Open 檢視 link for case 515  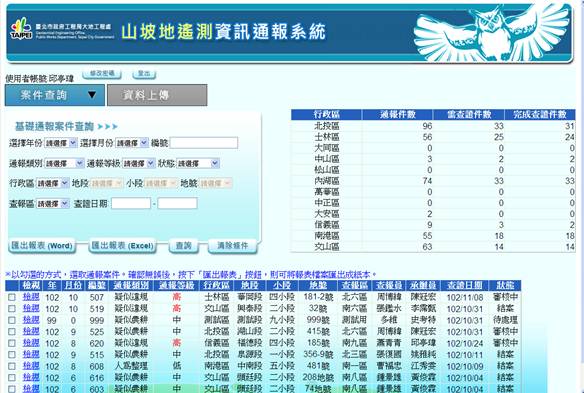[31, 355]
